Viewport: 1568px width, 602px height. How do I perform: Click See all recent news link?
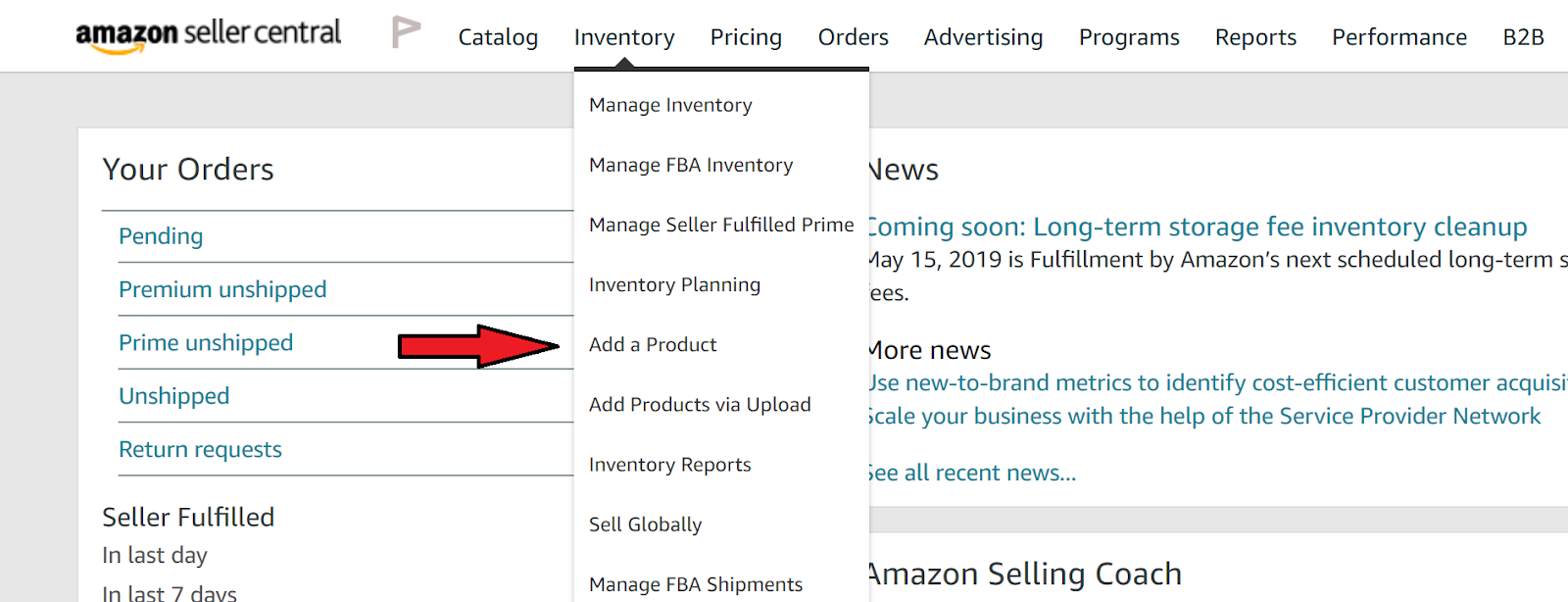pyautogui.click(x=974, y=473)
